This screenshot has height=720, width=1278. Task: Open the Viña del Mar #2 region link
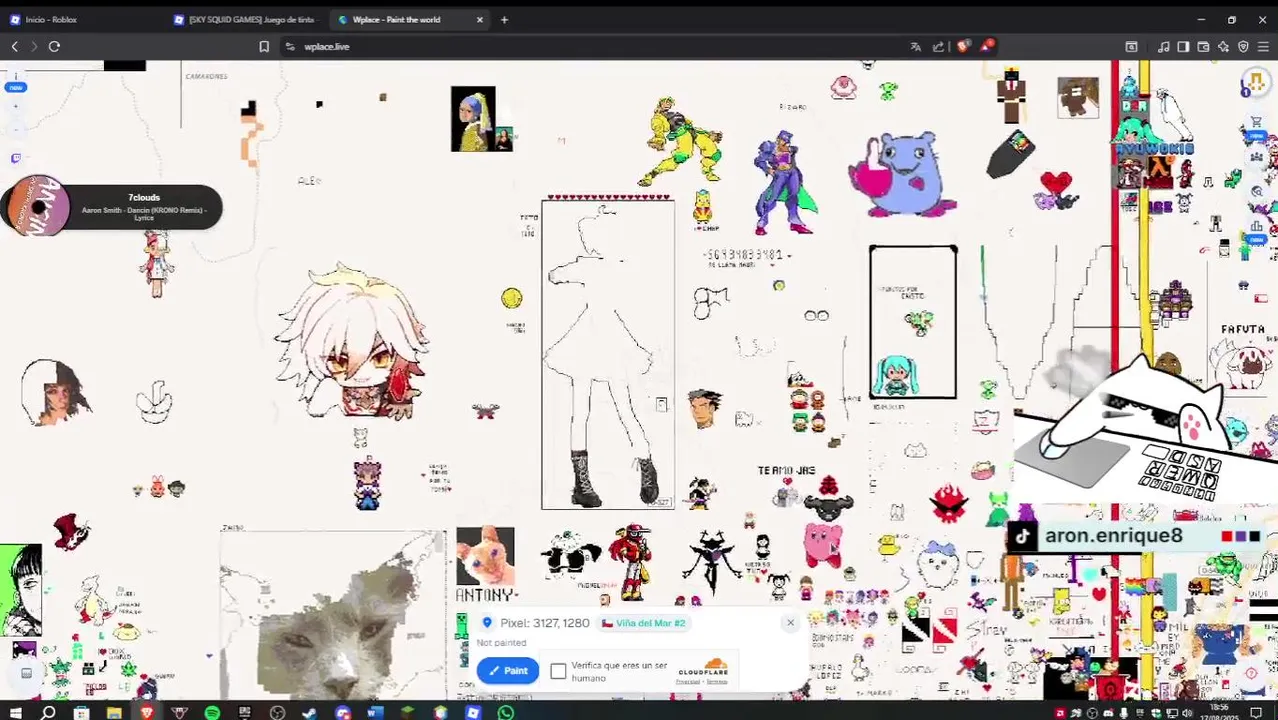click(643, 623)
